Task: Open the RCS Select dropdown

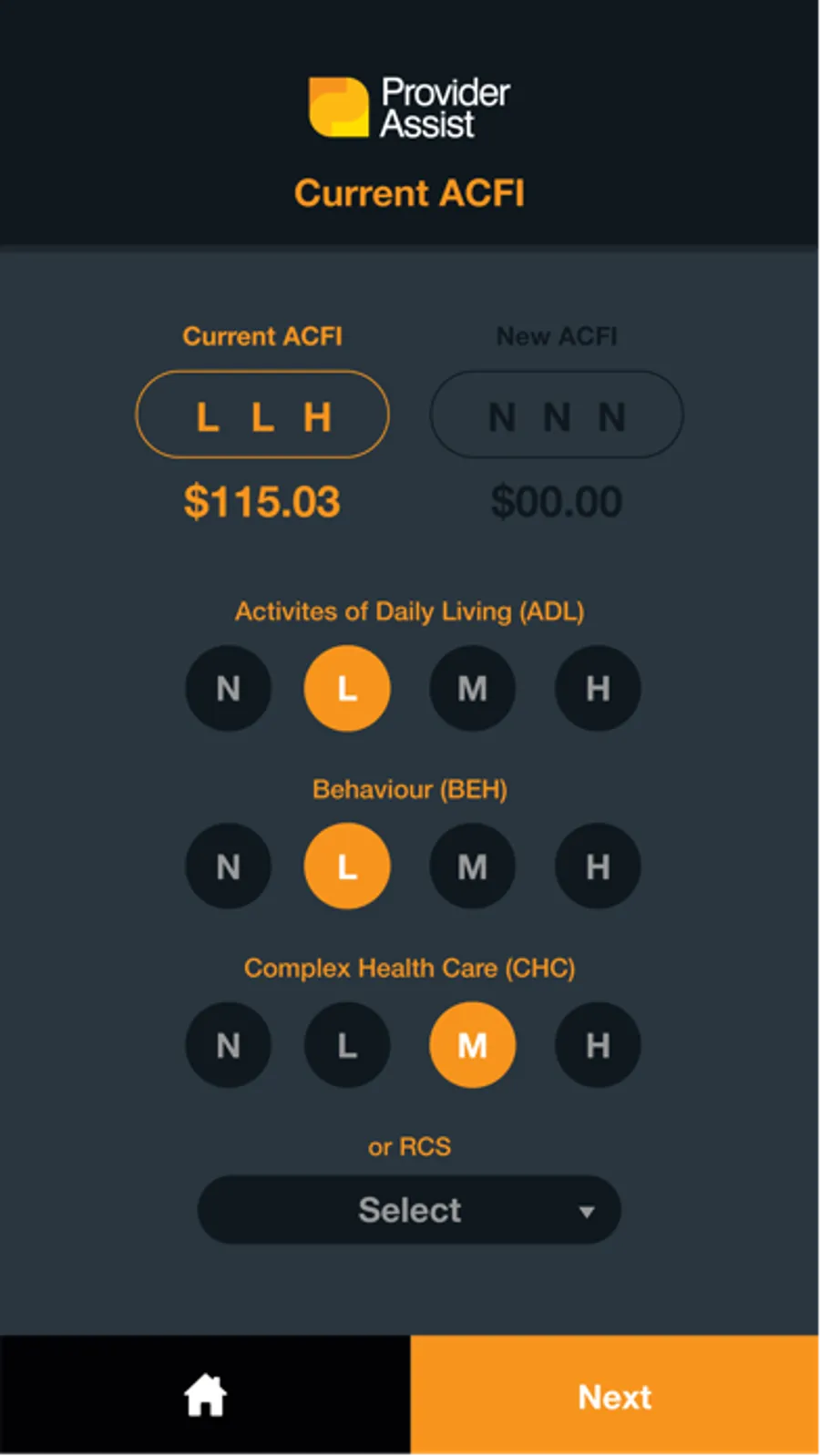Action: (409, 1210)
